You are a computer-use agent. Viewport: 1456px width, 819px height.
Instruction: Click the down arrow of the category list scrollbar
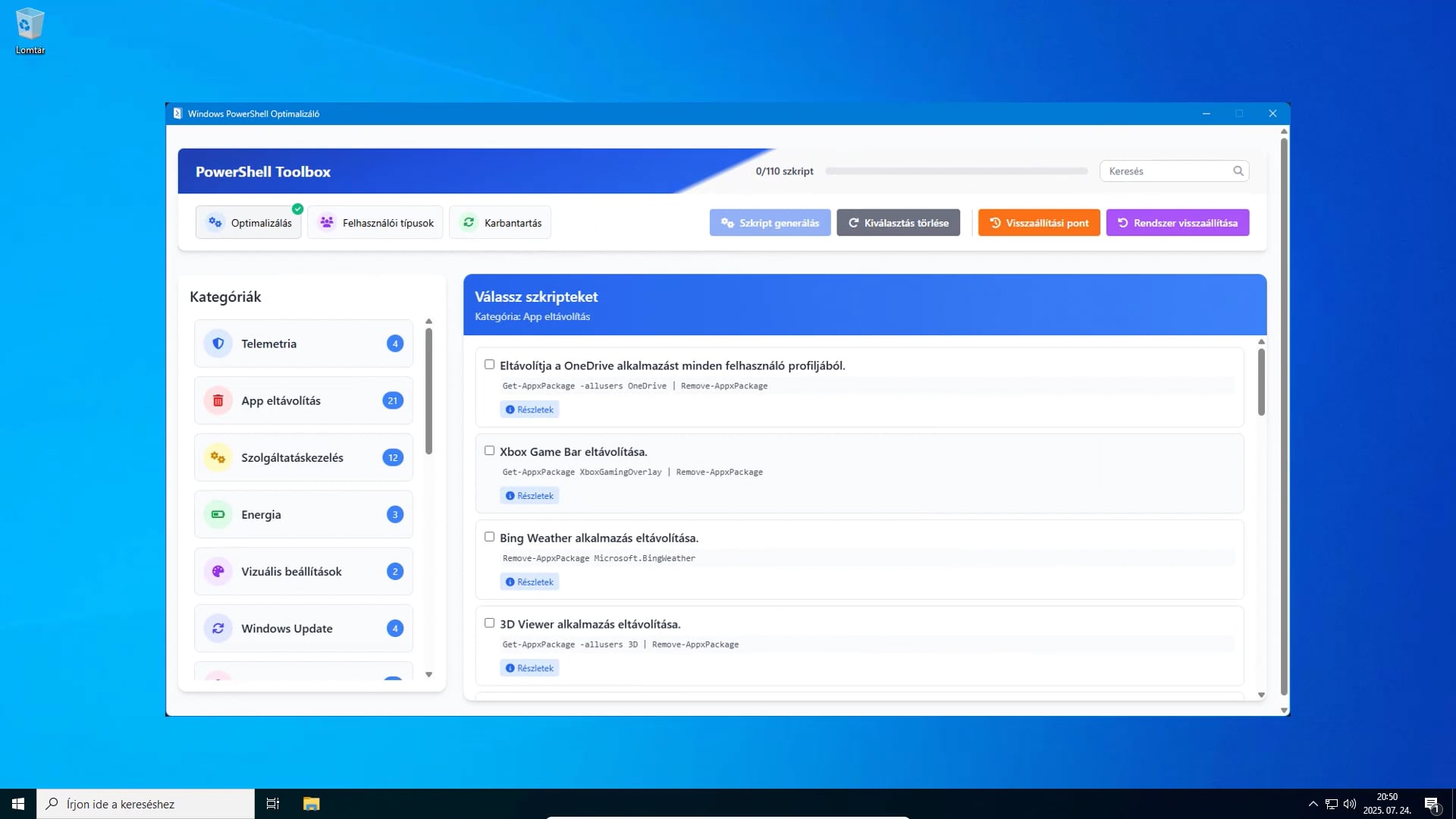pos(428,674)
